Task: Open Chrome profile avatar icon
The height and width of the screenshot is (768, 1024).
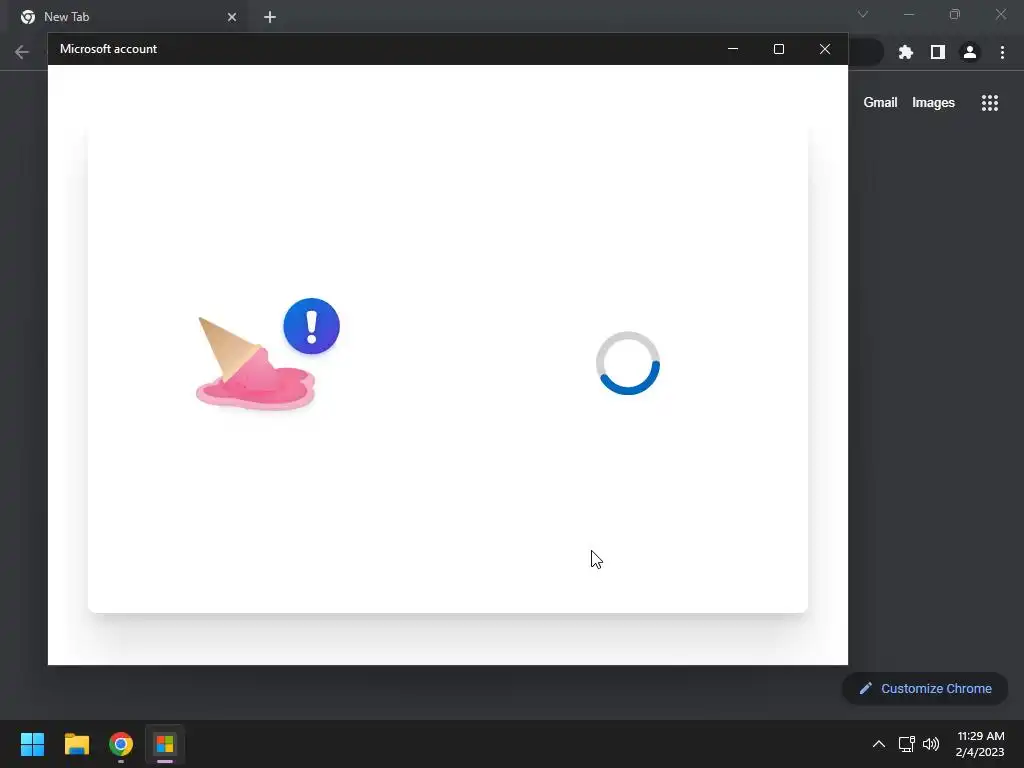Action: point(970,52)
